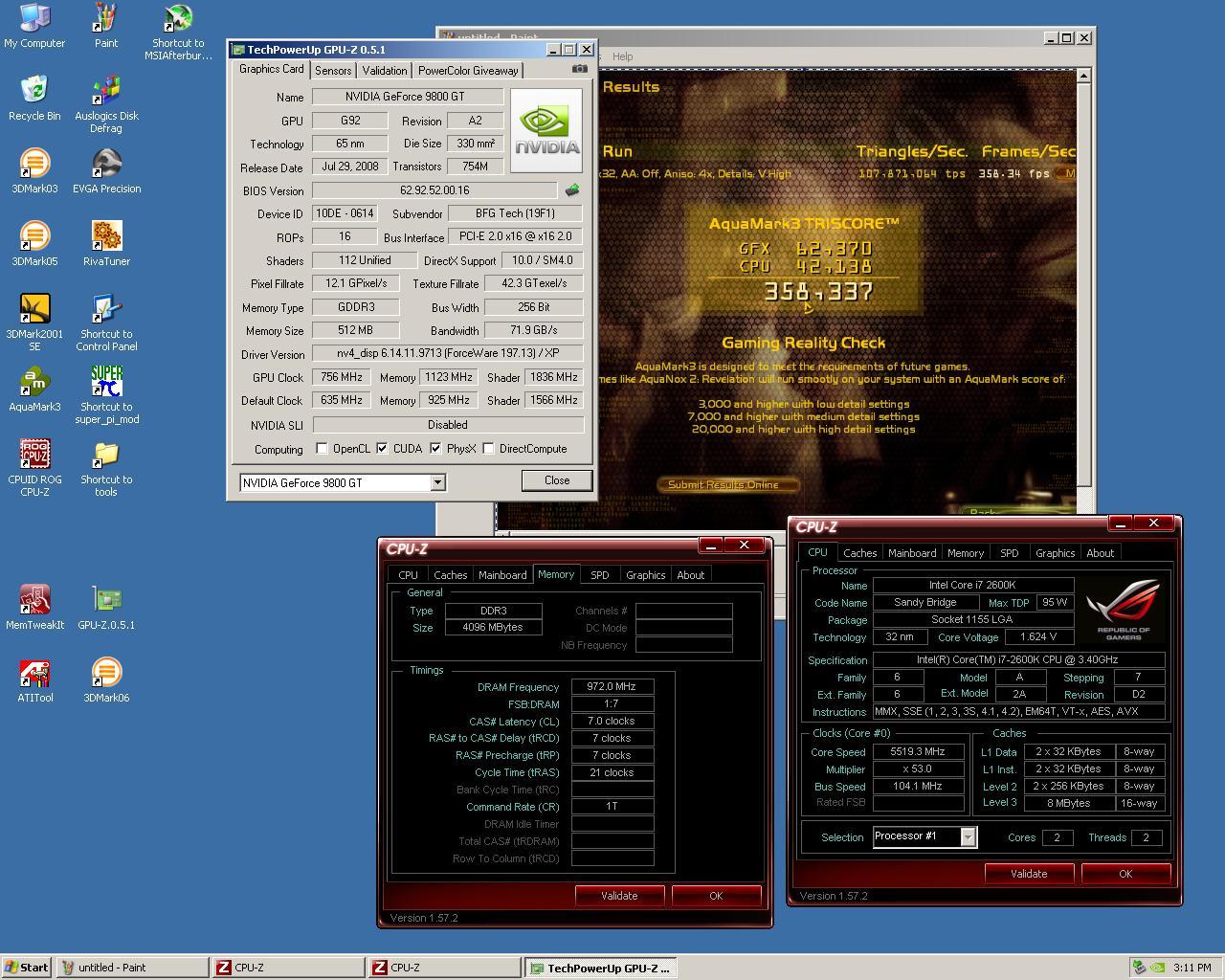The width and height of the screenshot is (1225, 980).
Task: Click the GPU Name field NVIDIA GeForce 9800 GT
Action: 408,97
